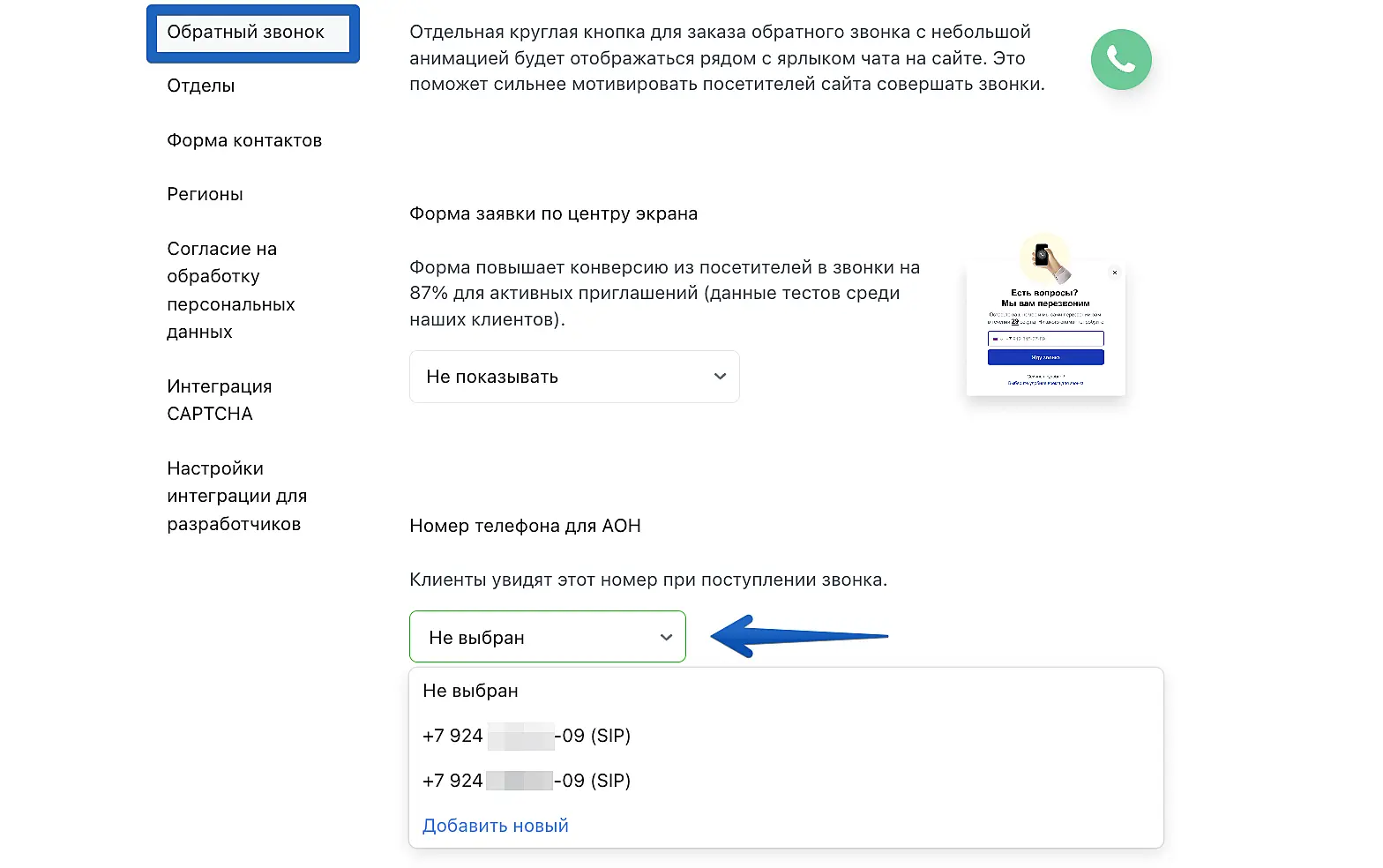Go to the "Отделы" section
This screenshot has height=868, width=1383.
(x=201, y=86)
